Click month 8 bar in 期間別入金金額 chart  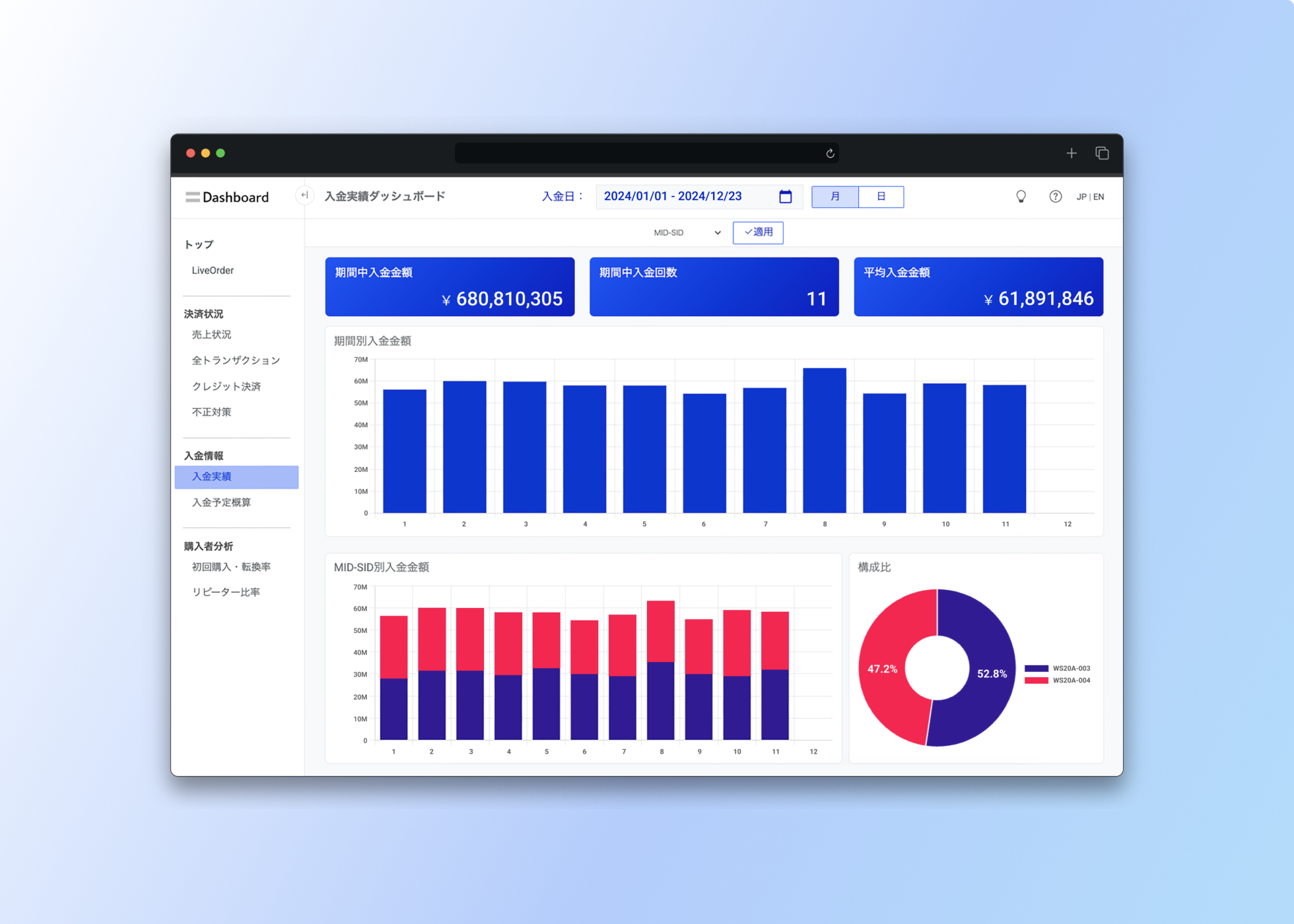tap(824, 440)
